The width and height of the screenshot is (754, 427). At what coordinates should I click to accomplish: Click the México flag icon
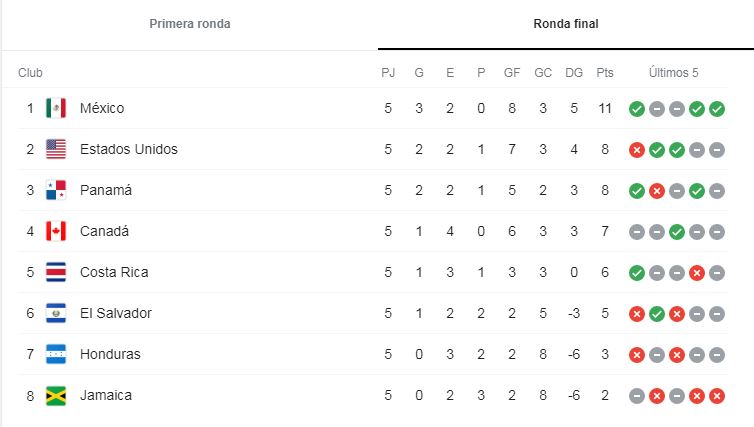click(x=56, y=108)
